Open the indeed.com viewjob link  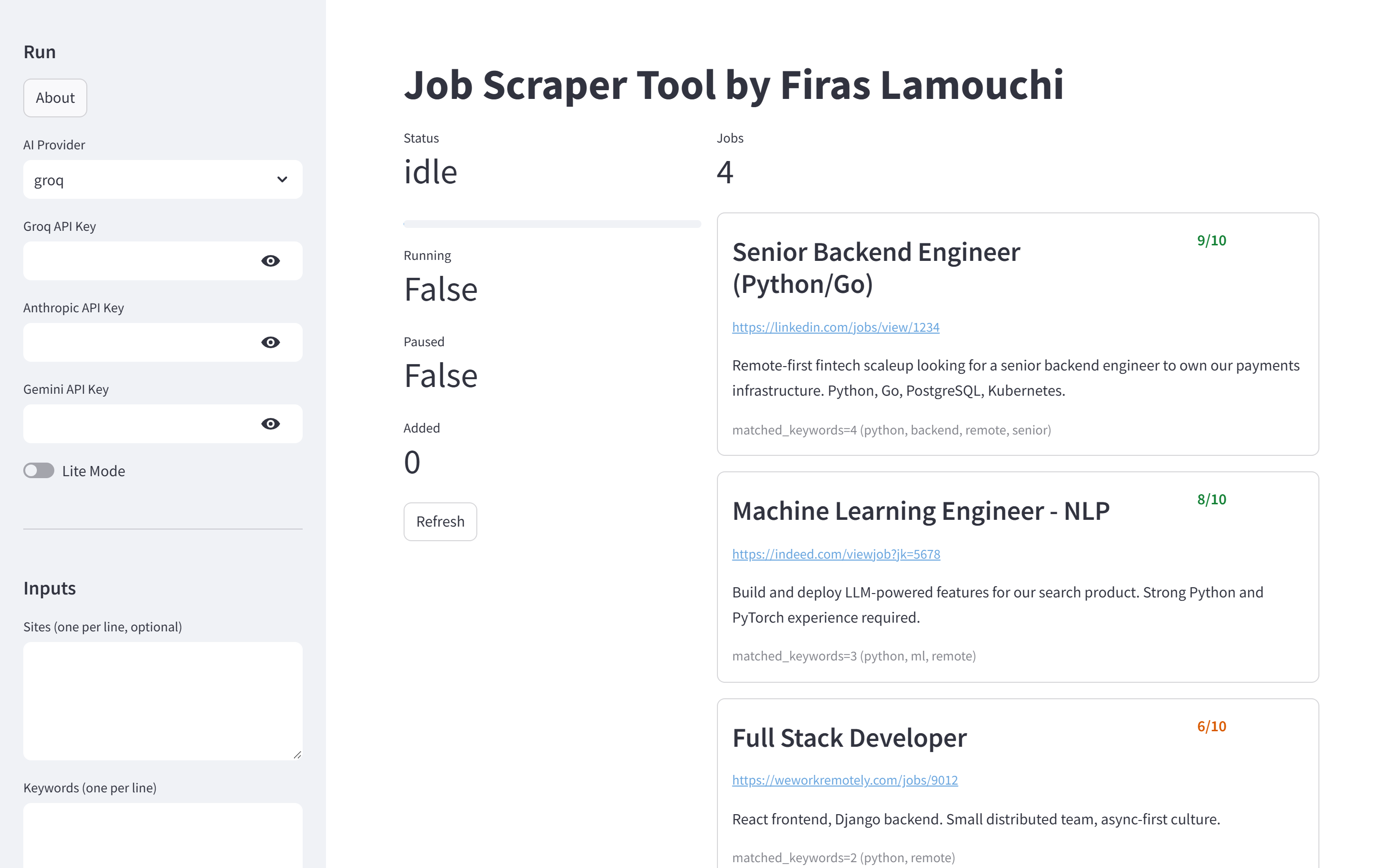click(836, 554)
